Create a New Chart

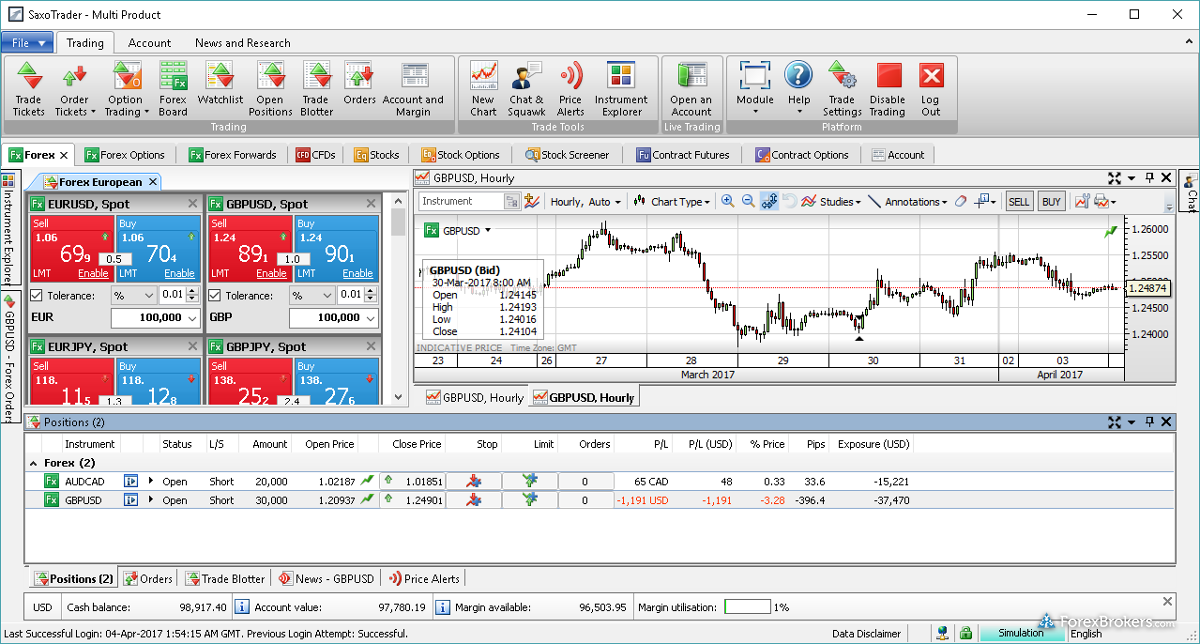coord(484,90)
